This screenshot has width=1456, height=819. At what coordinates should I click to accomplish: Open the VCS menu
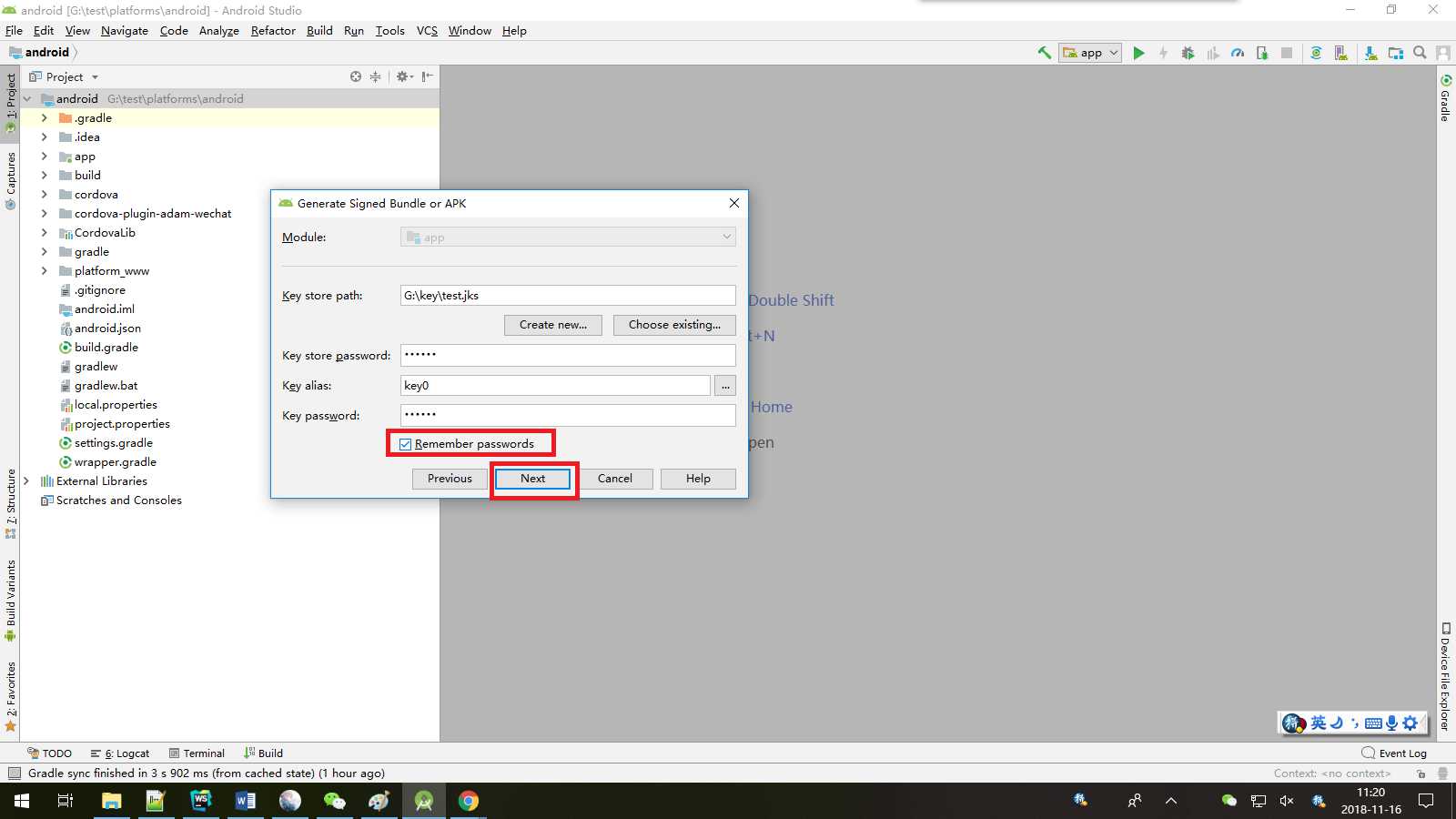[x=427, y=31]
